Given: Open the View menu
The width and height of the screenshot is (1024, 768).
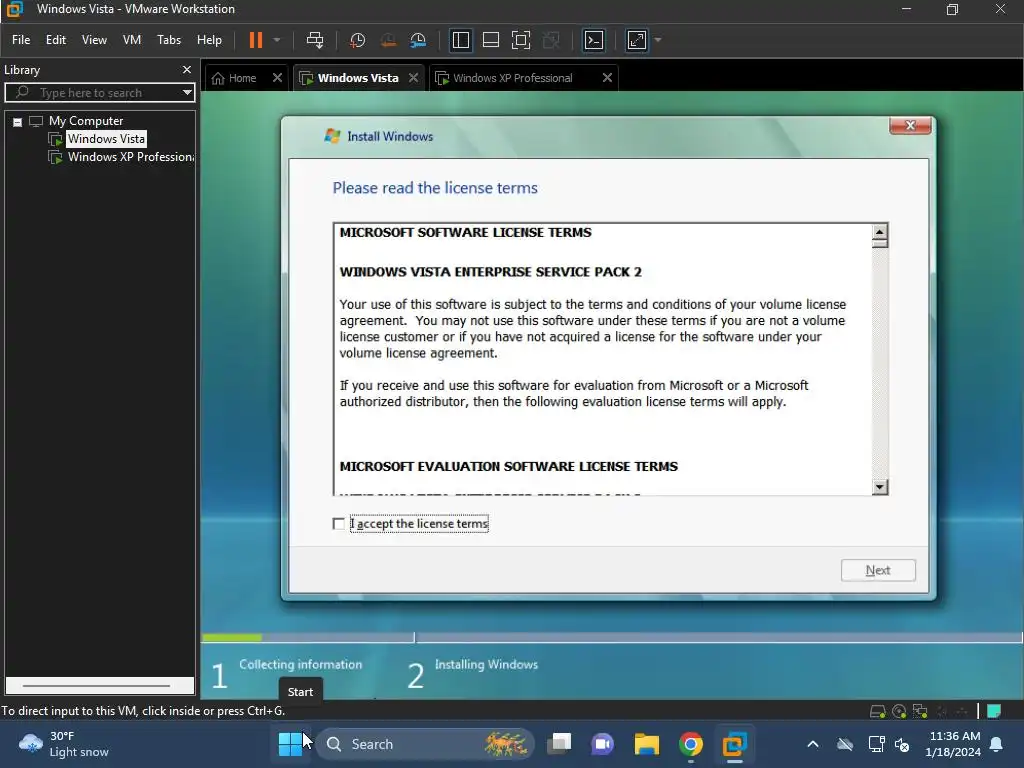Looking at the screenshot, I should click(x=94, y=40).
